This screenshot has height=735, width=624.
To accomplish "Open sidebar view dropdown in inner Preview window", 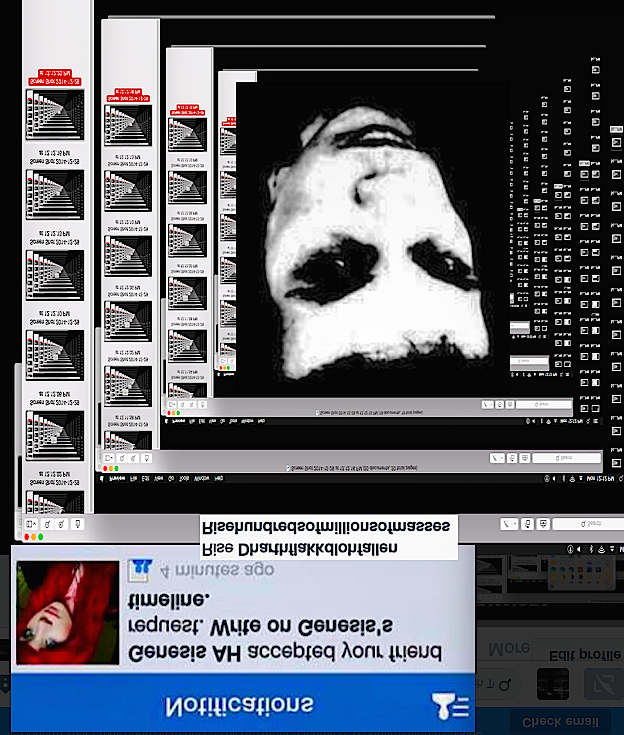I will coord(172,404).
